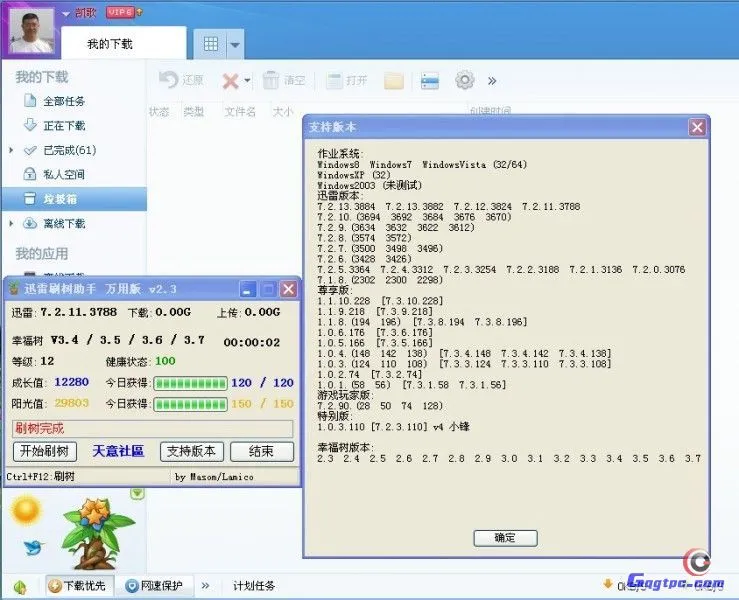Screen dimensions: 739x600
Task: Click the folder icon in the toolbar
Action: tap(394, 81)
